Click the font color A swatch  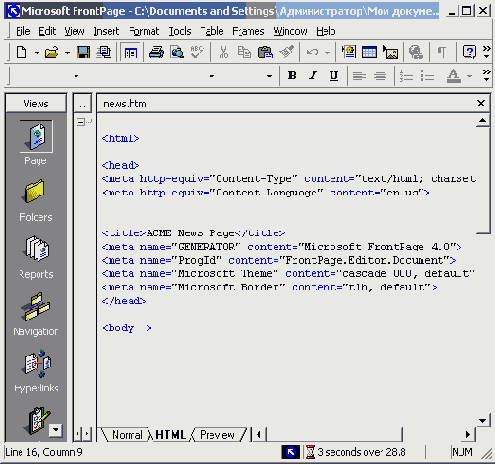(454, 76)
